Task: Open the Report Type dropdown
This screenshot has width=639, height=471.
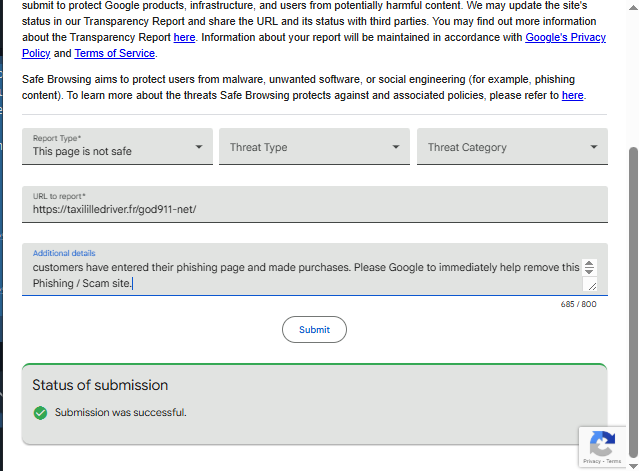Action: click(117, 147)
